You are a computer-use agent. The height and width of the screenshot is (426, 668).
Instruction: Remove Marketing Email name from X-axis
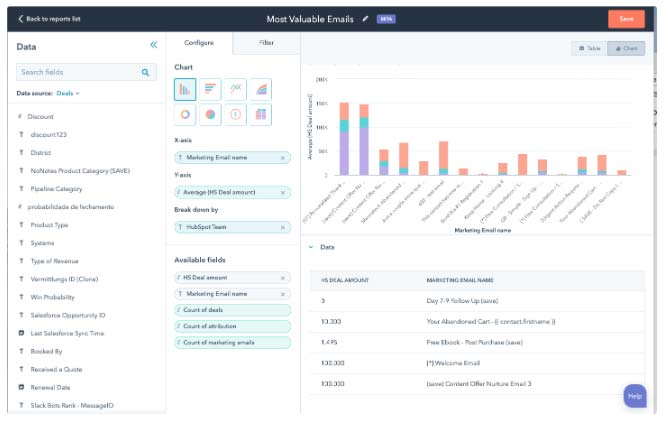[282, 158]
